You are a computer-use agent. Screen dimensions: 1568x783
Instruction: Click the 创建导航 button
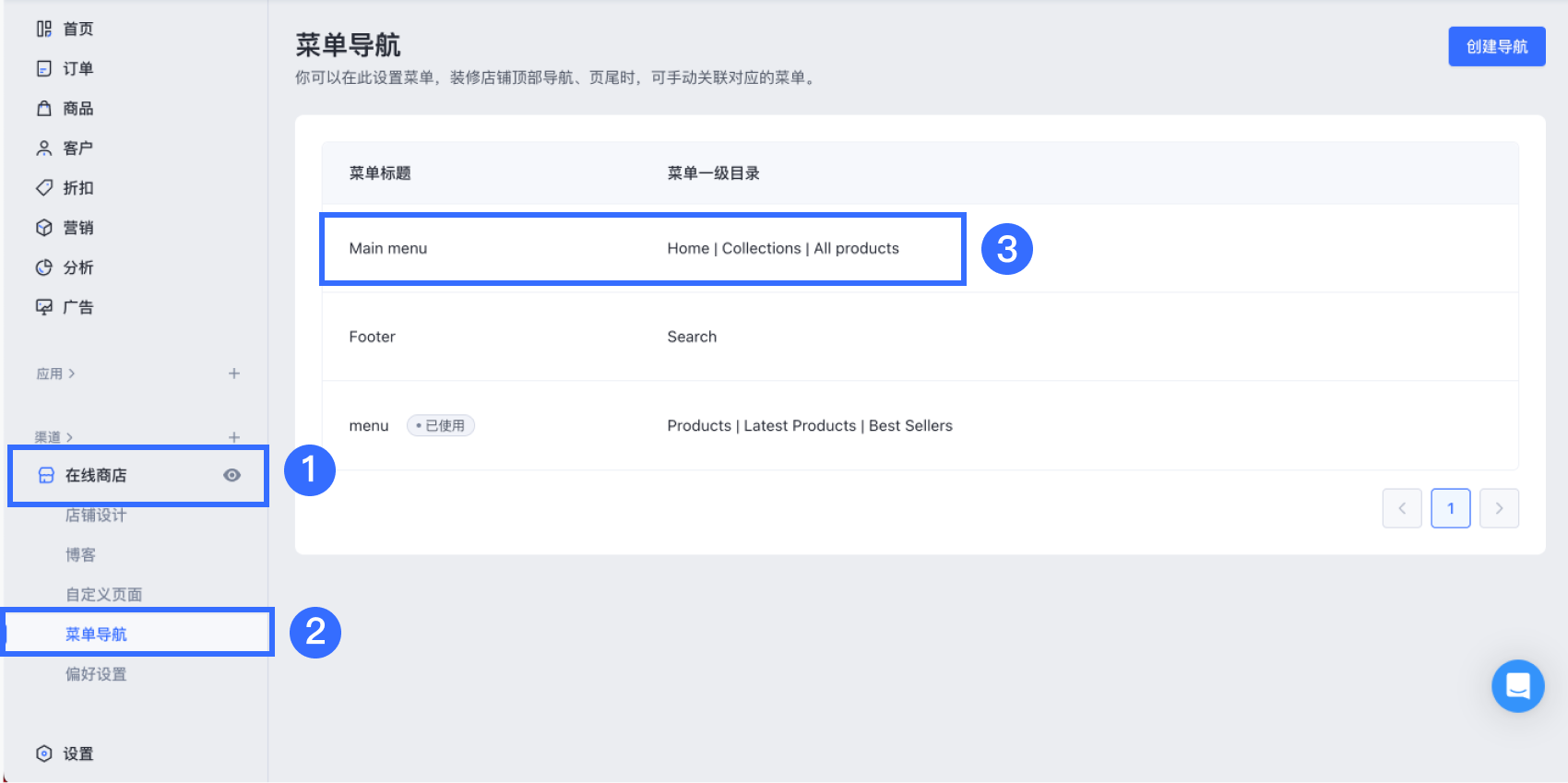point(1496,46)
